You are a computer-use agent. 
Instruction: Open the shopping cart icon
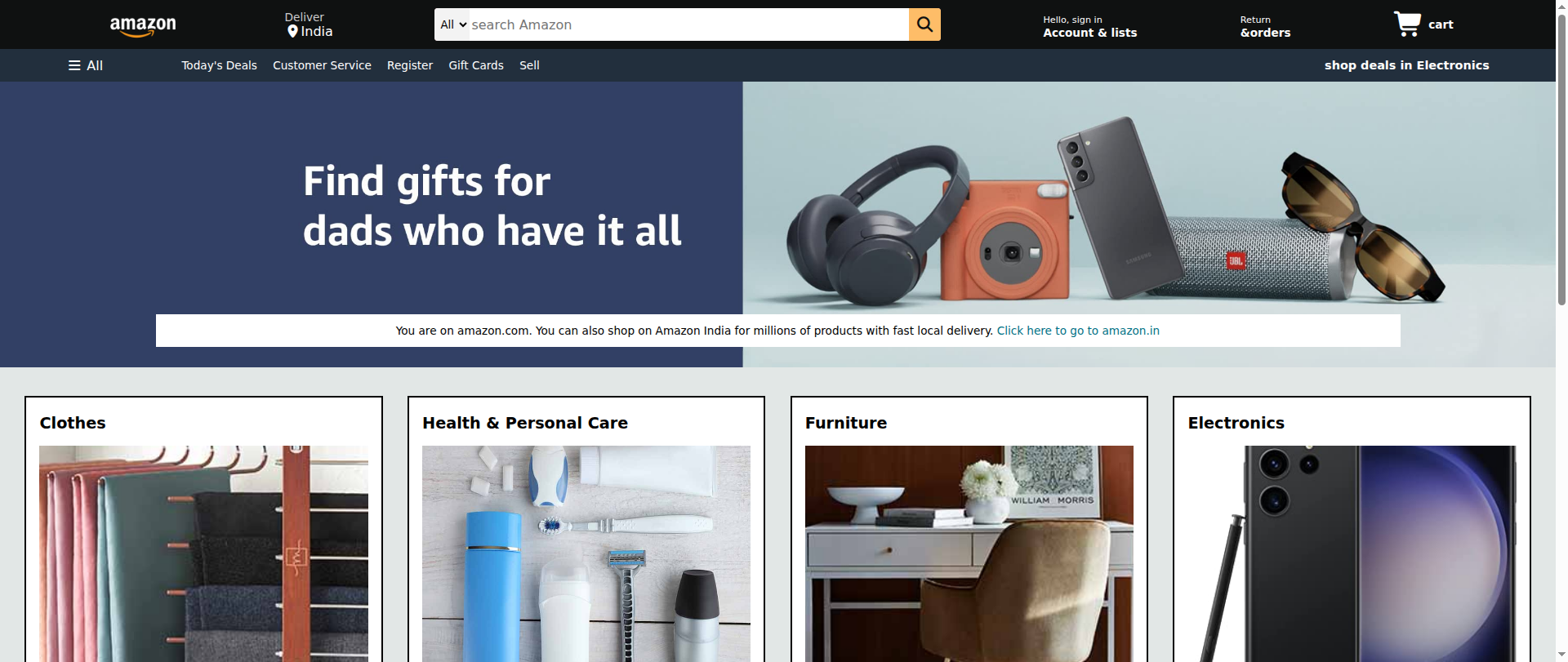[x=1407, y=24]
